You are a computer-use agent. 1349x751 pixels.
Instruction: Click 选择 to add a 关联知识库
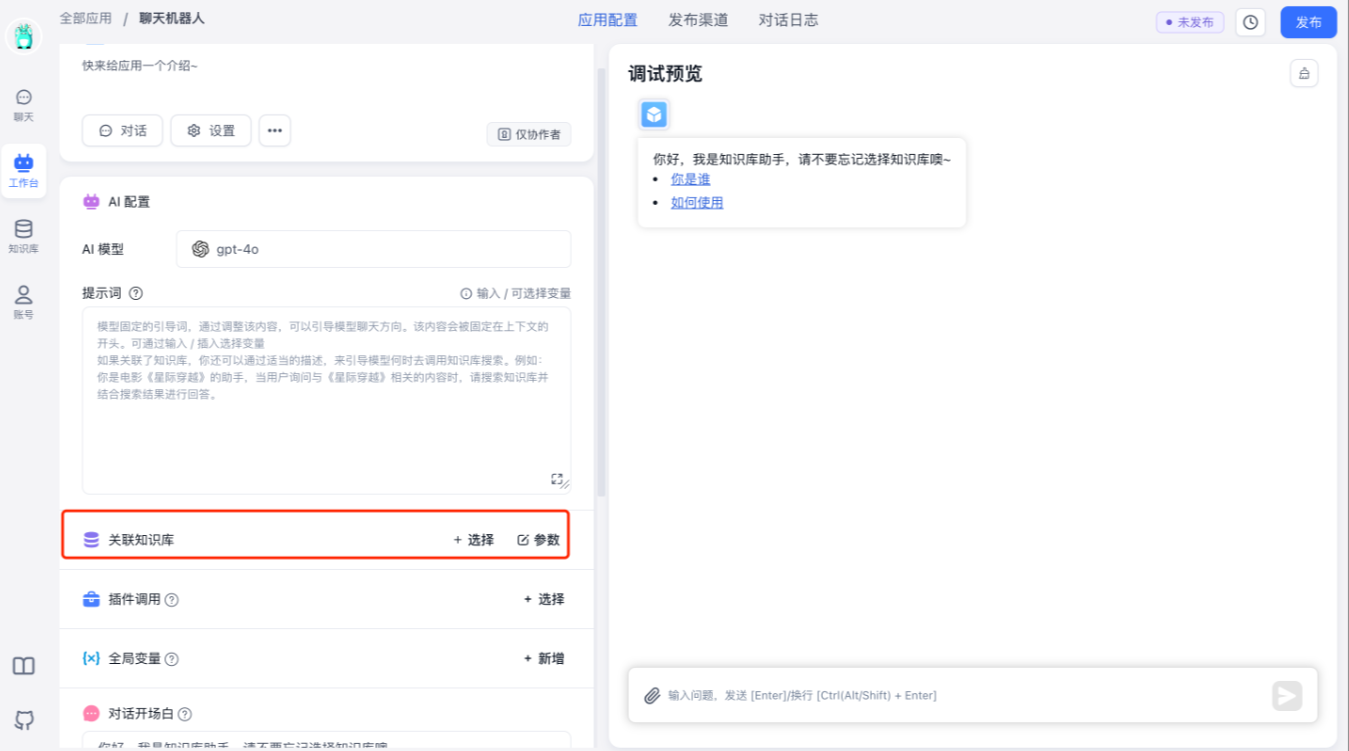[x=474, y=540]
